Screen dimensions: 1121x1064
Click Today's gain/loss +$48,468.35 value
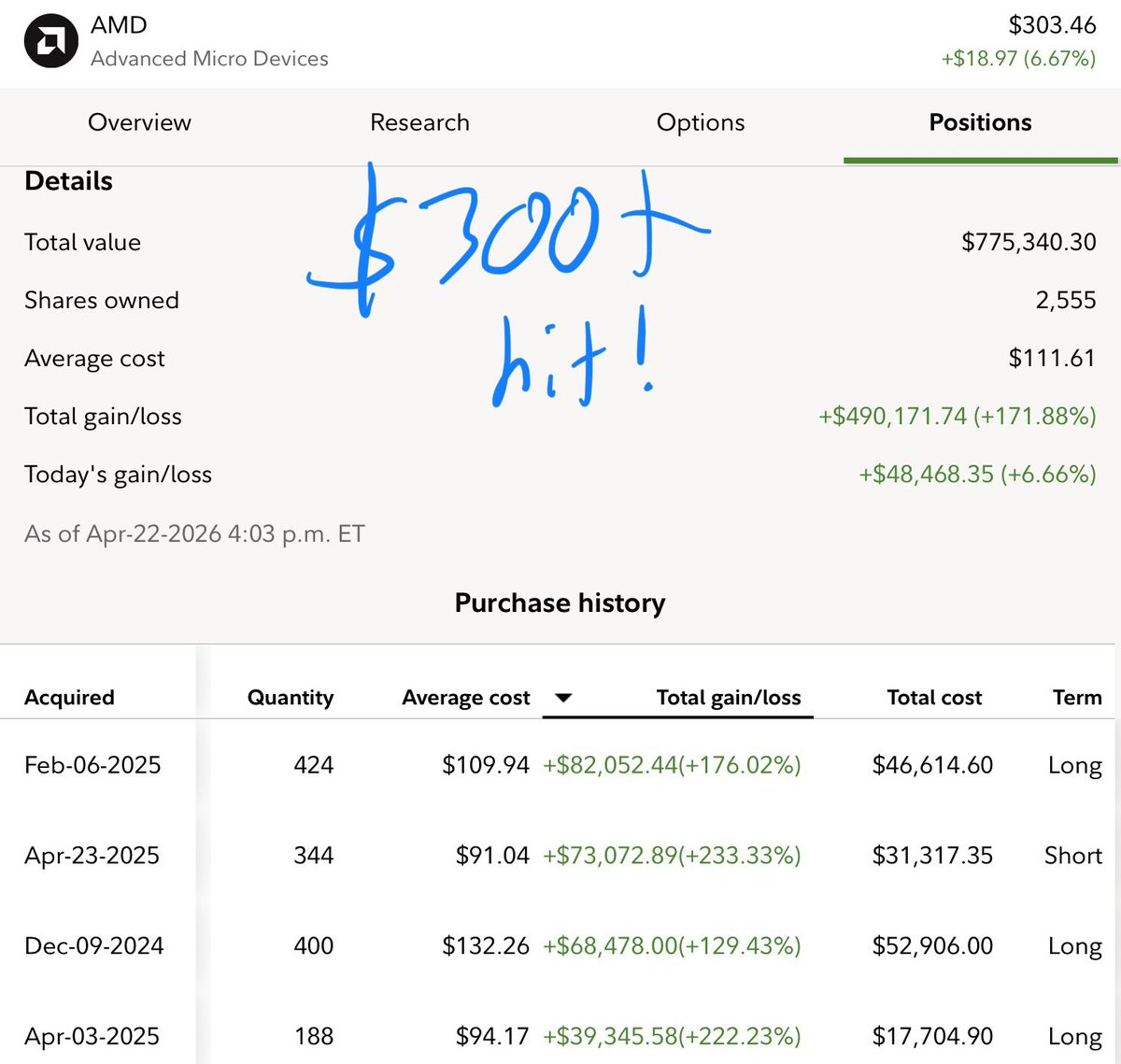977,474
